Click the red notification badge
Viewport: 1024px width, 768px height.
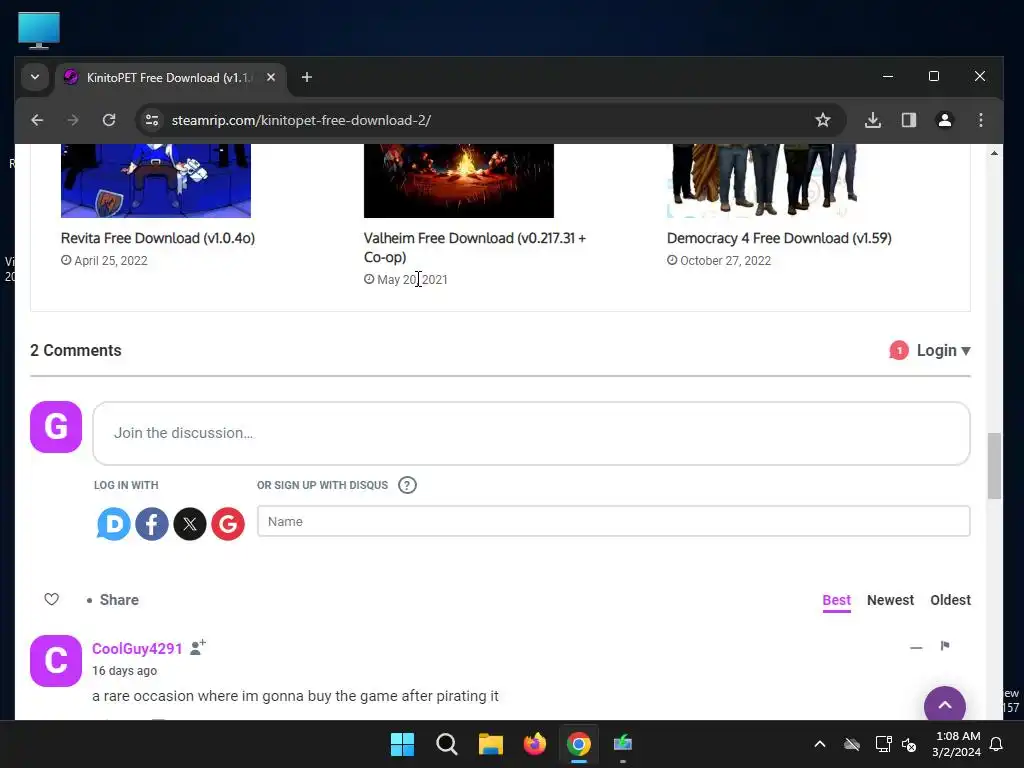[x=899, y=351]
